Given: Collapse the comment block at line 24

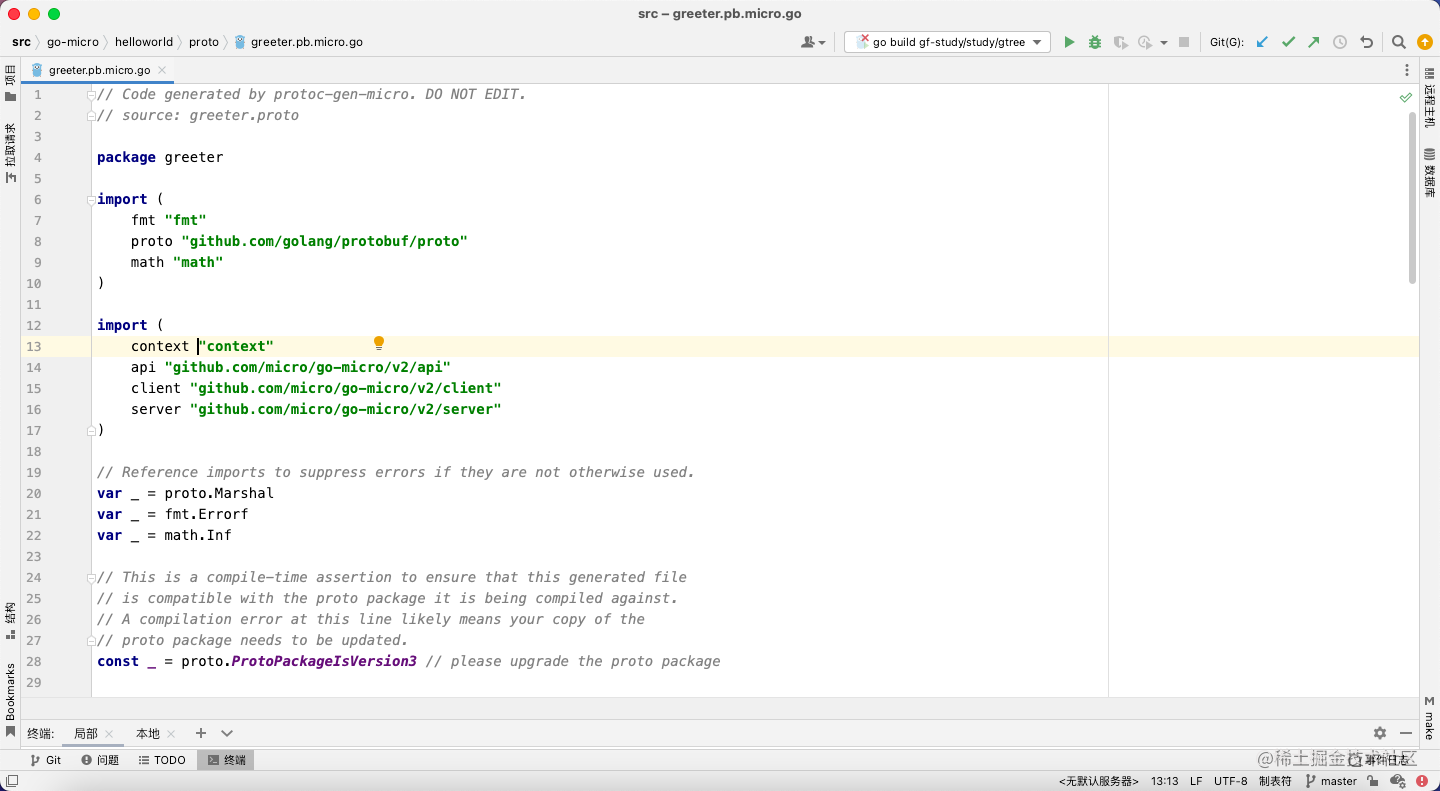Looking at the screenshot, I should click(x=91, y=577).
